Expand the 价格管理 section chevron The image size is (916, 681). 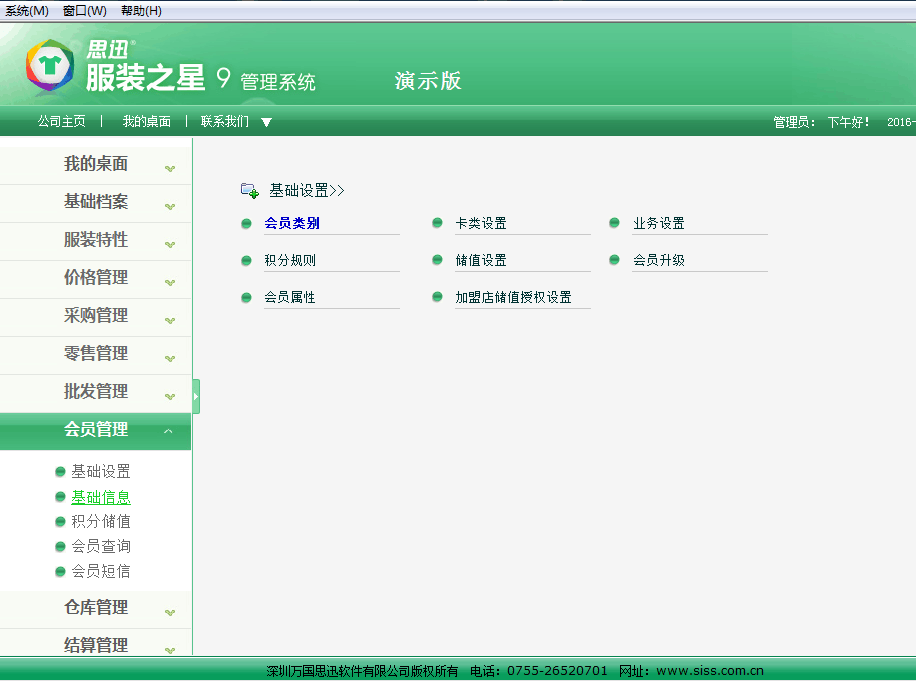170,283
